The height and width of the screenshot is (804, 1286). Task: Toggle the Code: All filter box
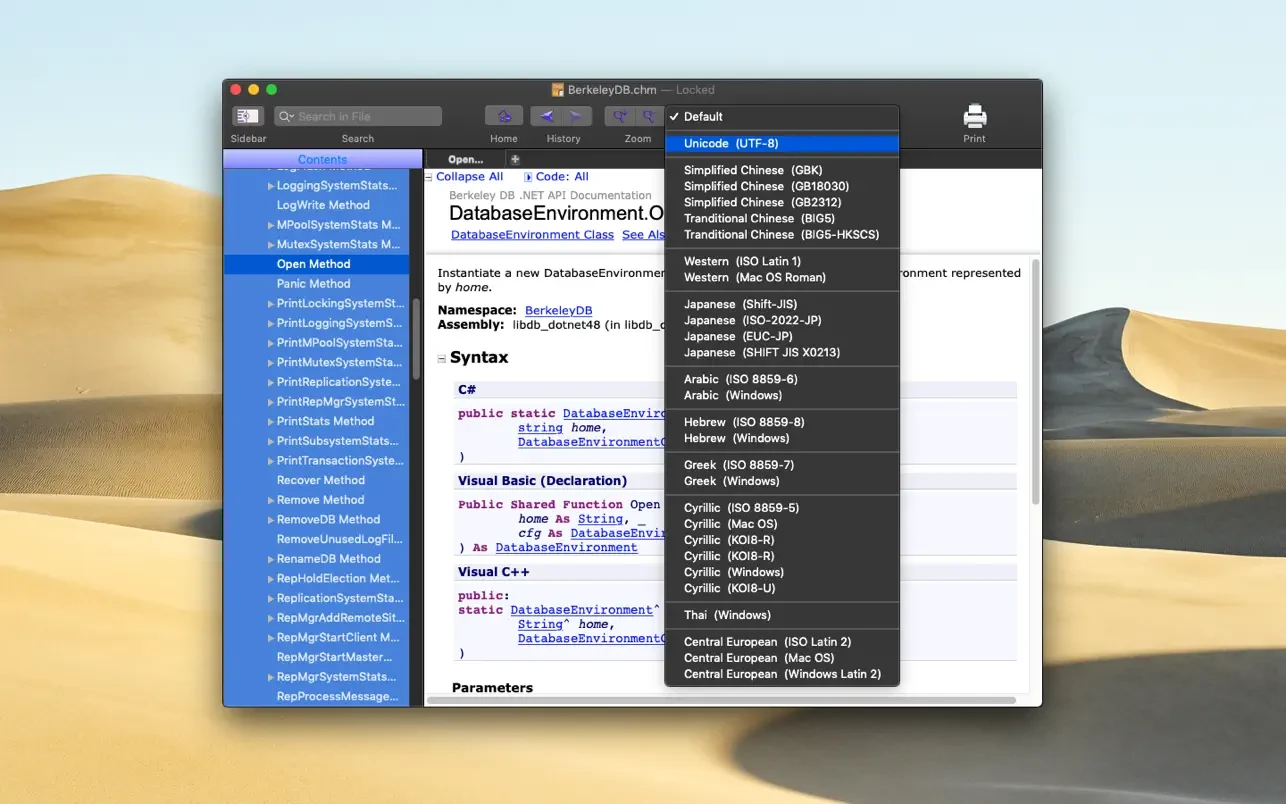click(x=529, y=177)
